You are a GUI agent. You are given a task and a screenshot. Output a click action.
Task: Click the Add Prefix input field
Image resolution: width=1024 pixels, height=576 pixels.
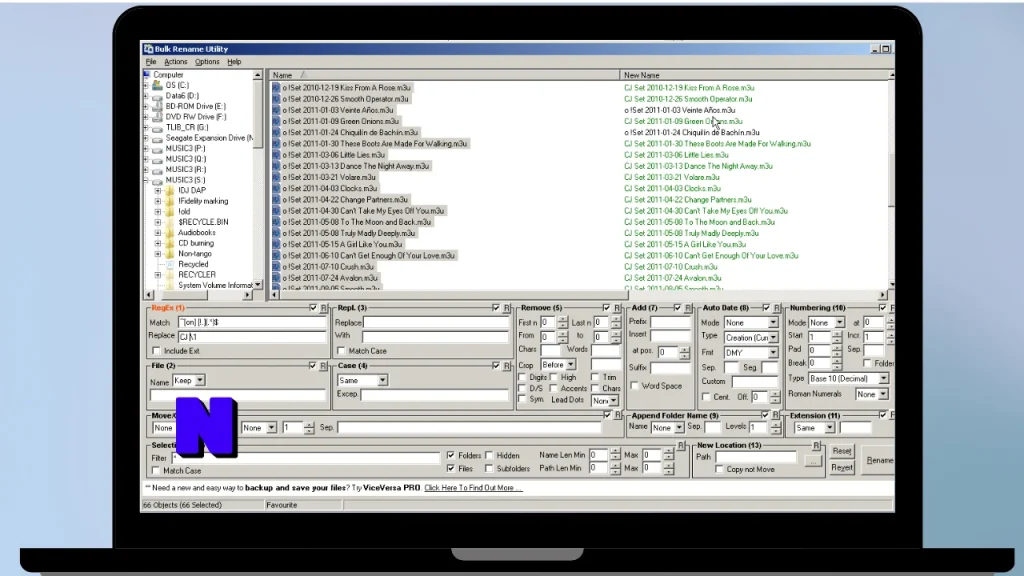pos(670,322)
